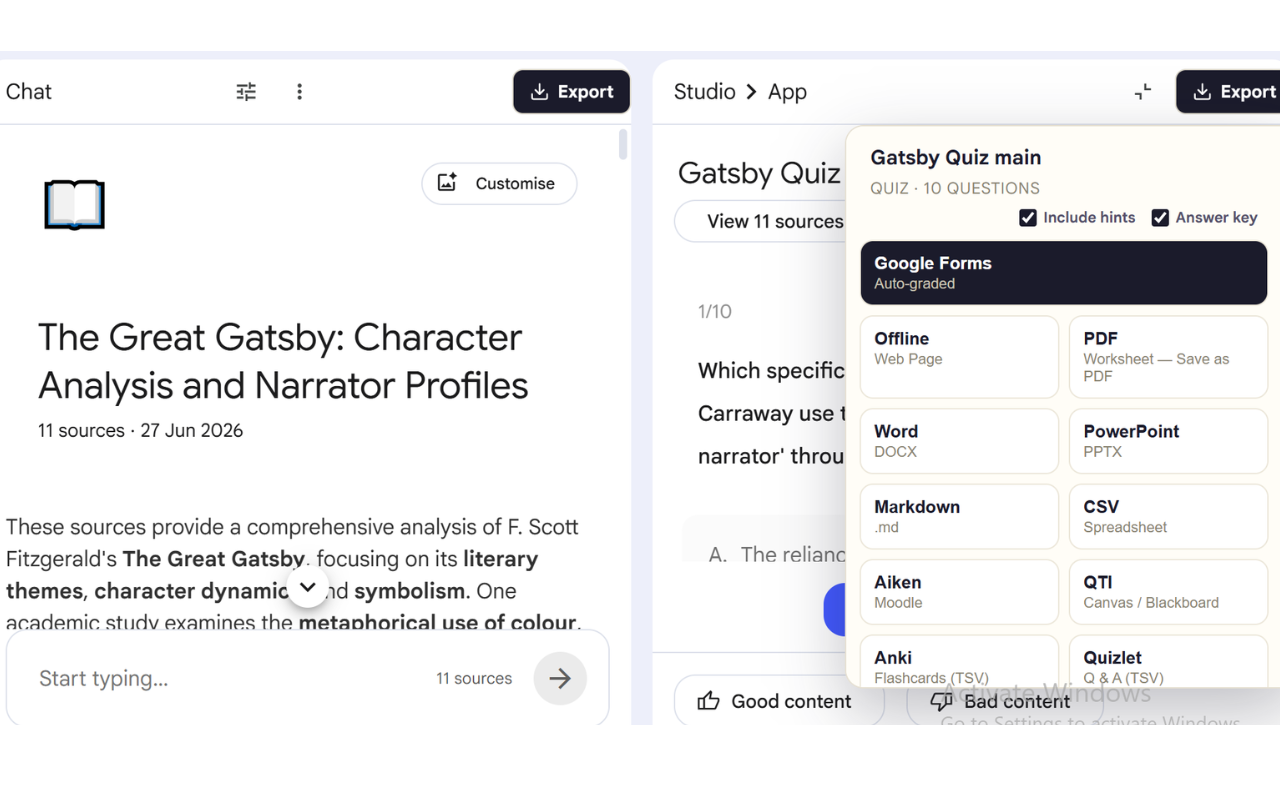This screenshot has width=1280, height=800.
Task: Choose QTI Canvas / Blackboard export
Action: coord(1168,592)
